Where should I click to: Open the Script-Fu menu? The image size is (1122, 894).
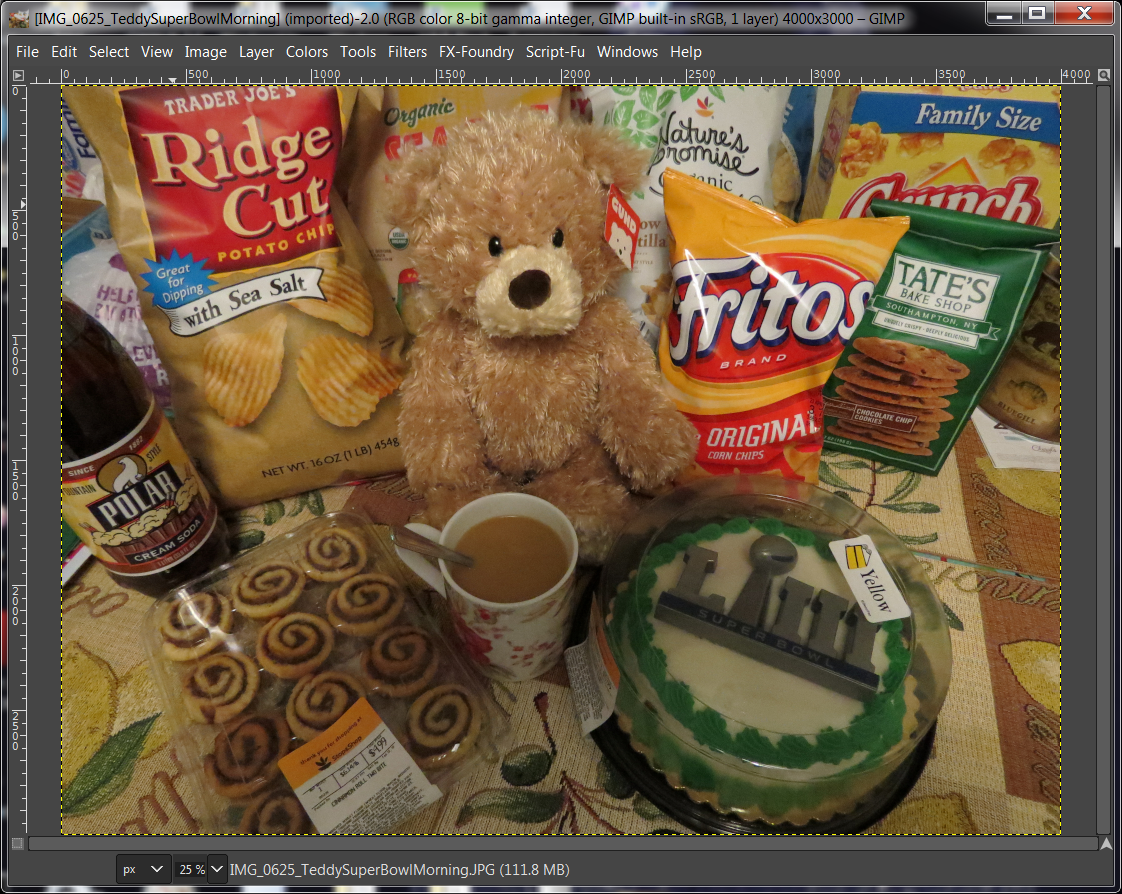pyautogui.click(x=555, y=52)
